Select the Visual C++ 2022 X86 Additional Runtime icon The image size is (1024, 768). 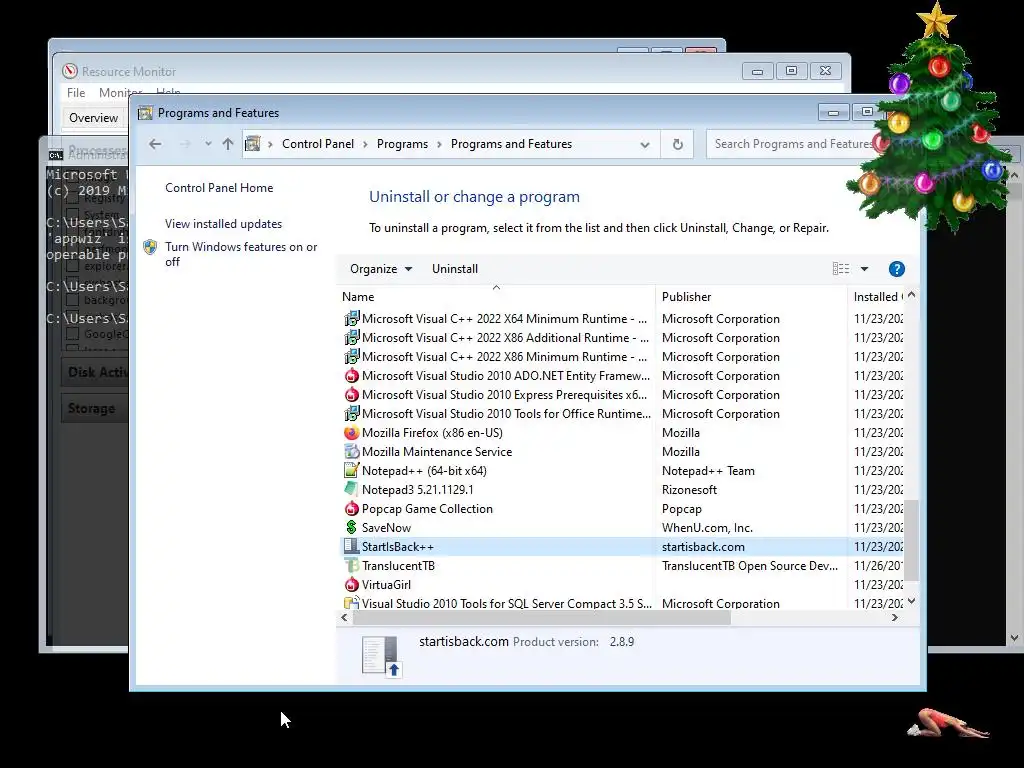pos(351,337)
